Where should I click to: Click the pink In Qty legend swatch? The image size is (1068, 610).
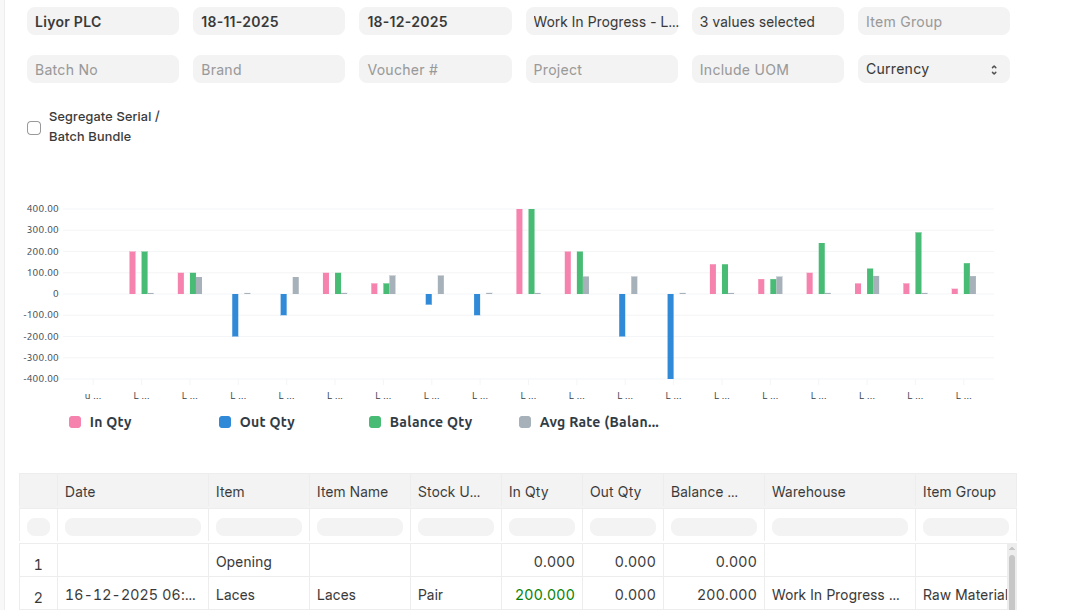pyautogui.click(x=75, y=422)
